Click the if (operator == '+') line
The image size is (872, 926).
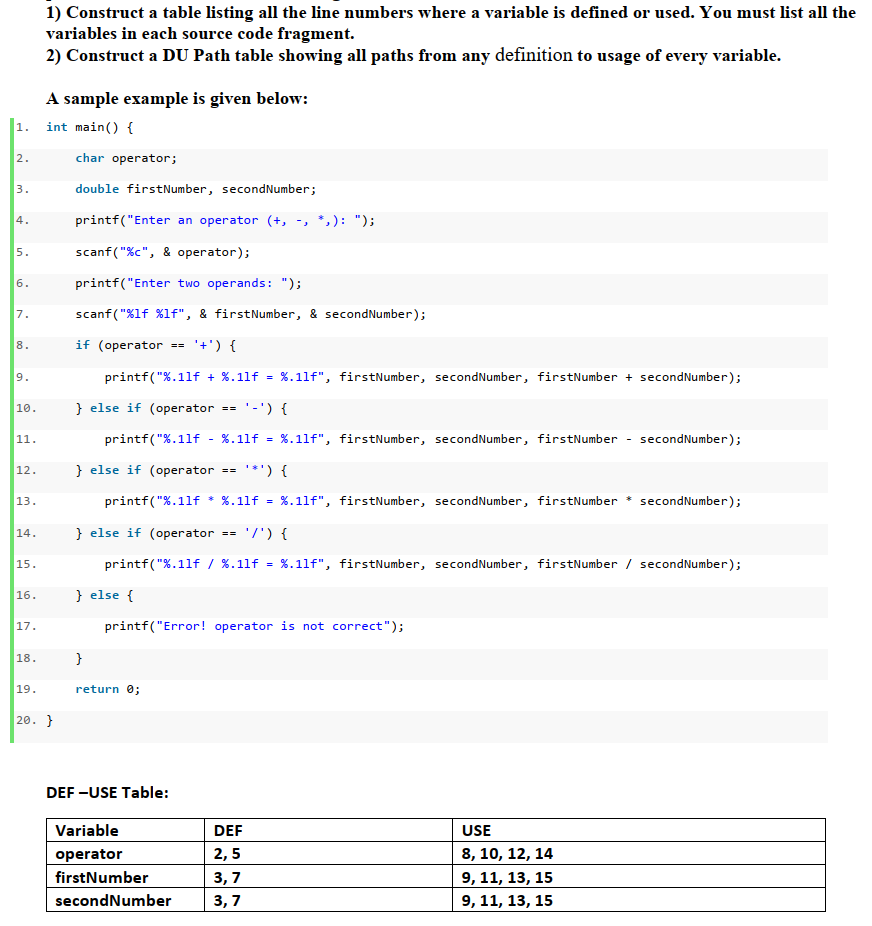(155, 345)
